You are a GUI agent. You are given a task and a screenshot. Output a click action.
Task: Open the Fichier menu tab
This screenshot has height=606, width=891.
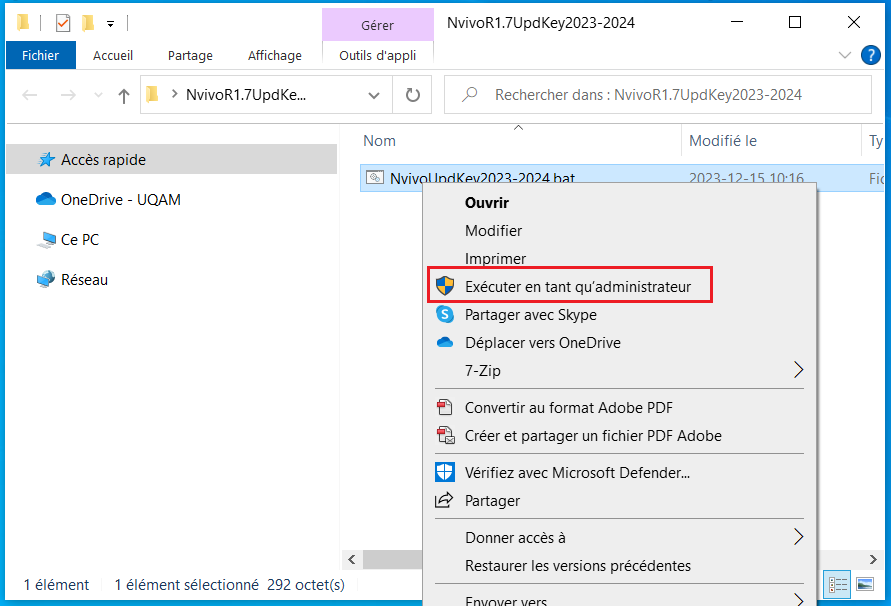[x=41, y=56]
